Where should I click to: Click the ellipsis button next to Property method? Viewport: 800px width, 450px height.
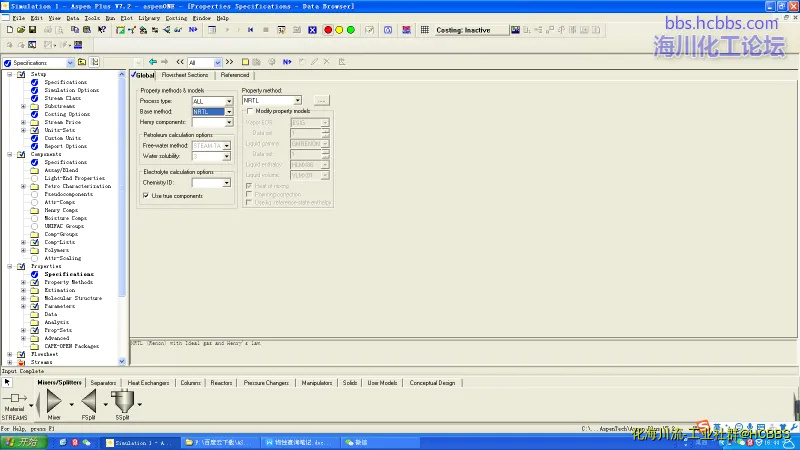pos(321,101)
